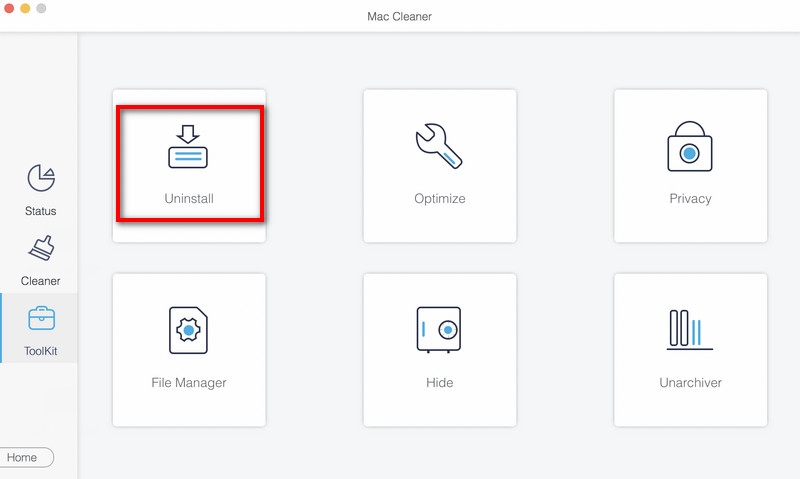Screen dimensions: 800x479
Task: Click the Optimize text label
Action: [x=439, y=199]
